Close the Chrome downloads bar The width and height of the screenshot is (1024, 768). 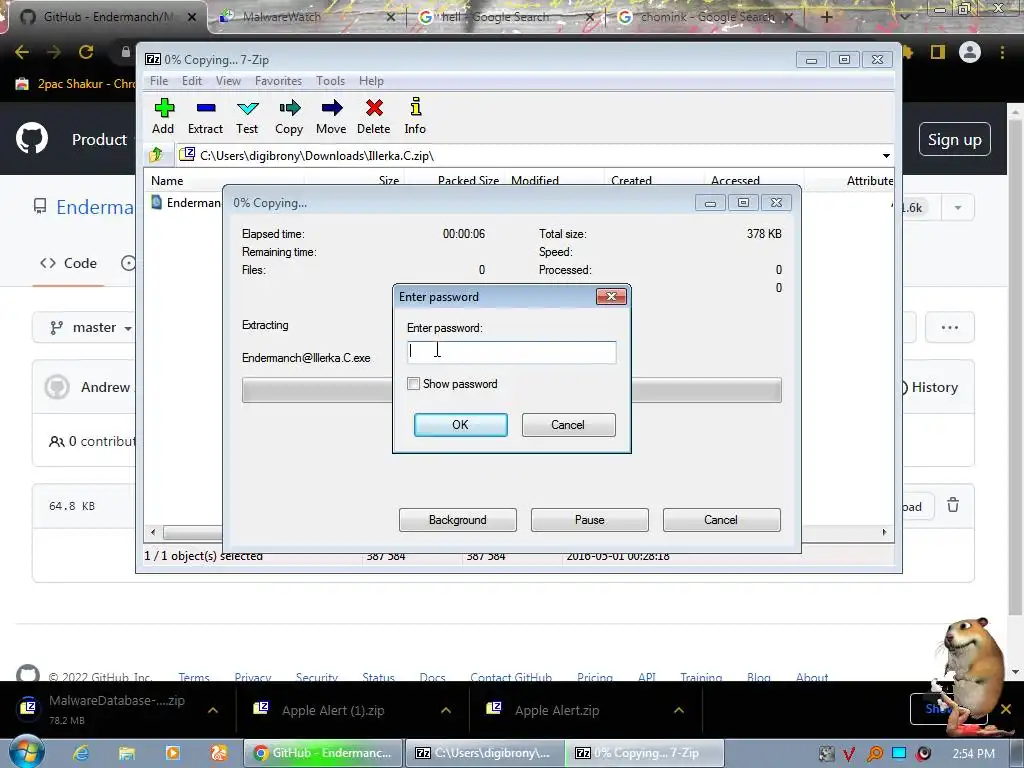click(1006, 709)
